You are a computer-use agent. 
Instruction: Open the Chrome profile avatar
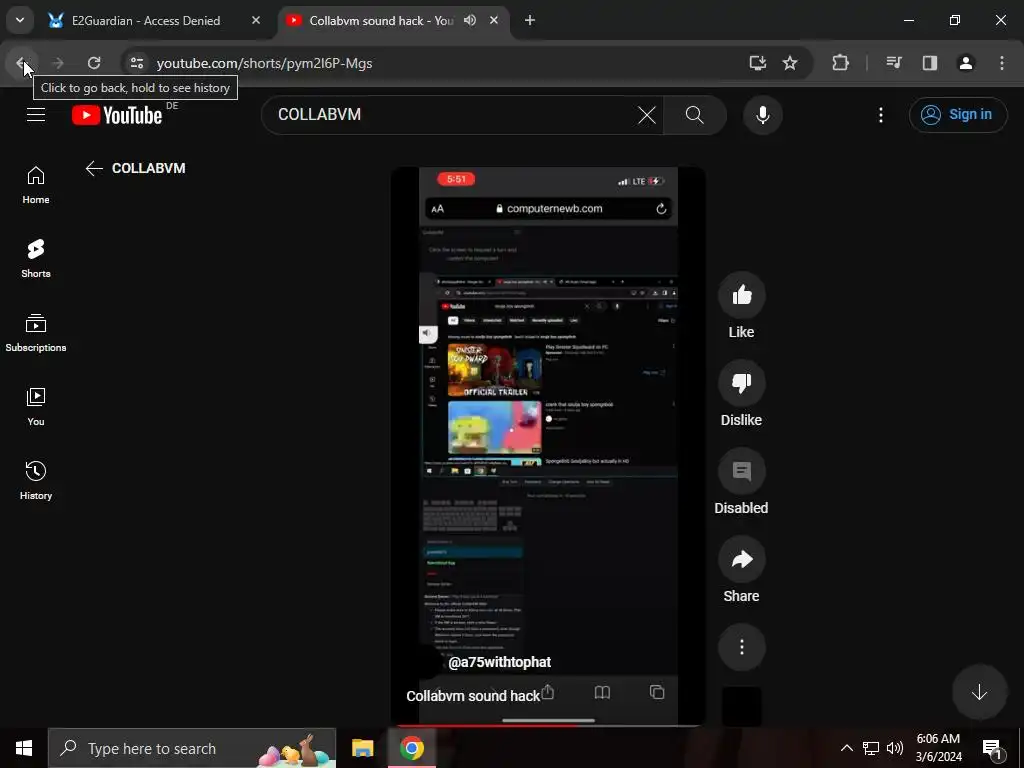pyautogui.click(x=966, y=63)
